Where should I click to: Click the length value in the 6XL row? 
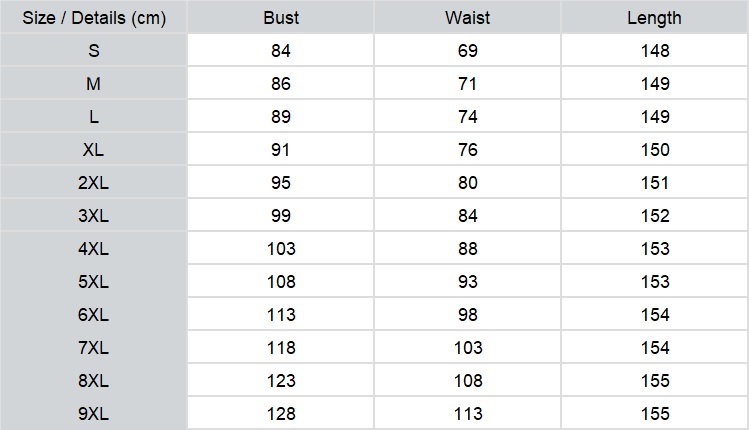(x=655, y=314)
